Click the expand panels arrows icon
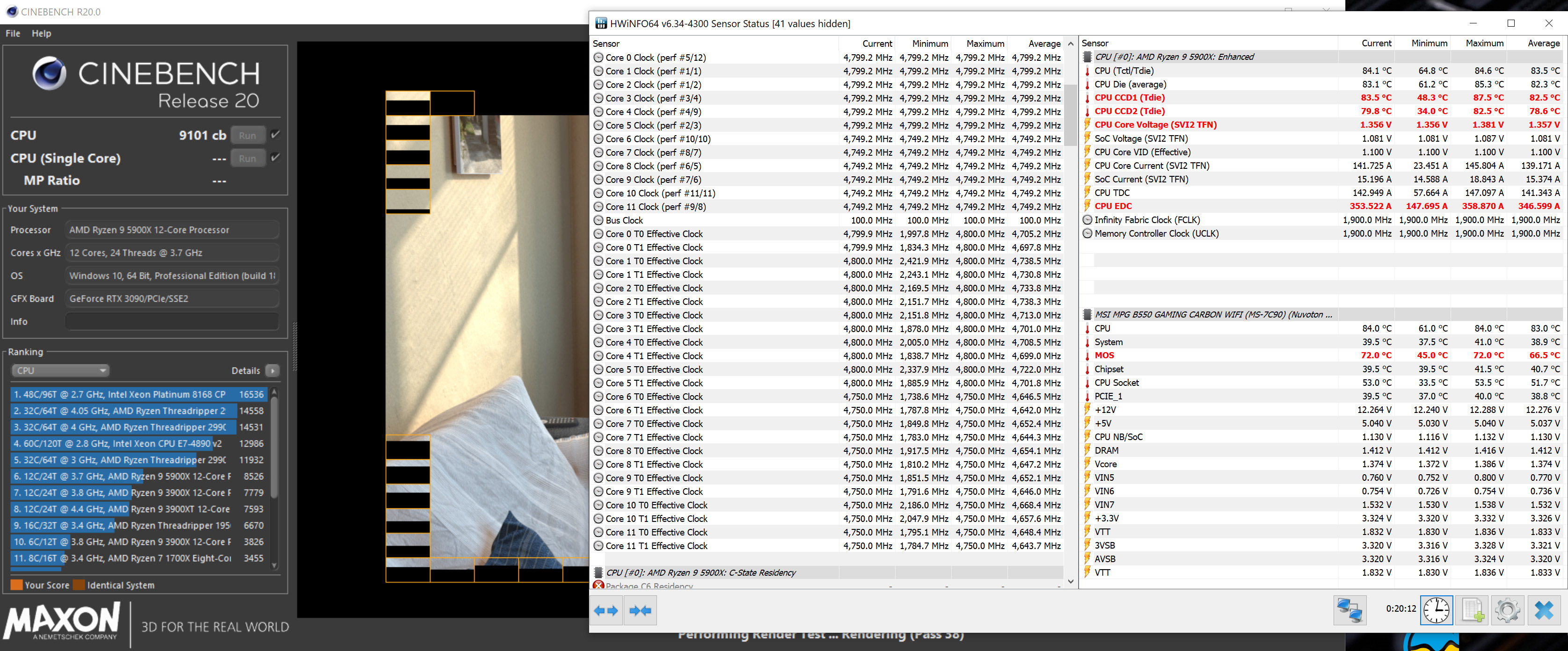This screenshot has height=651, width=1568. point(605,610)
